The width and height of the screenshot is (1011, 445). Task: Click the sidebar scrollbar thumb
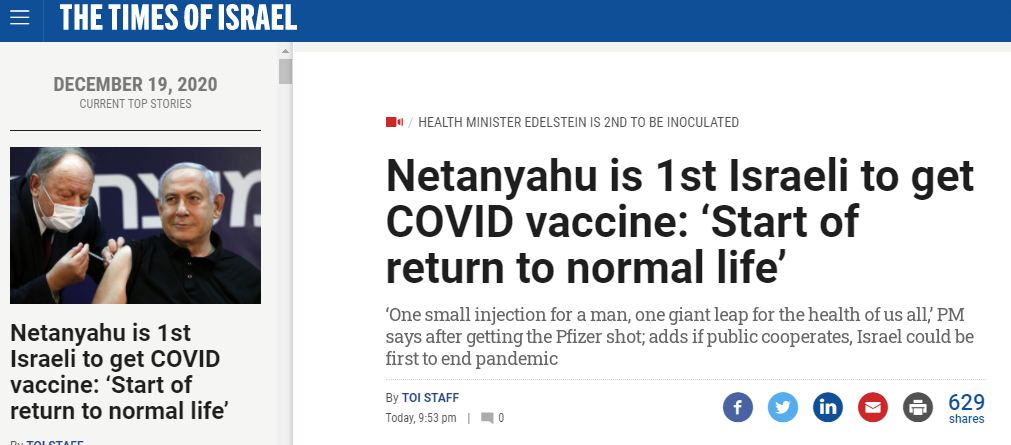[x=285, y=71]
